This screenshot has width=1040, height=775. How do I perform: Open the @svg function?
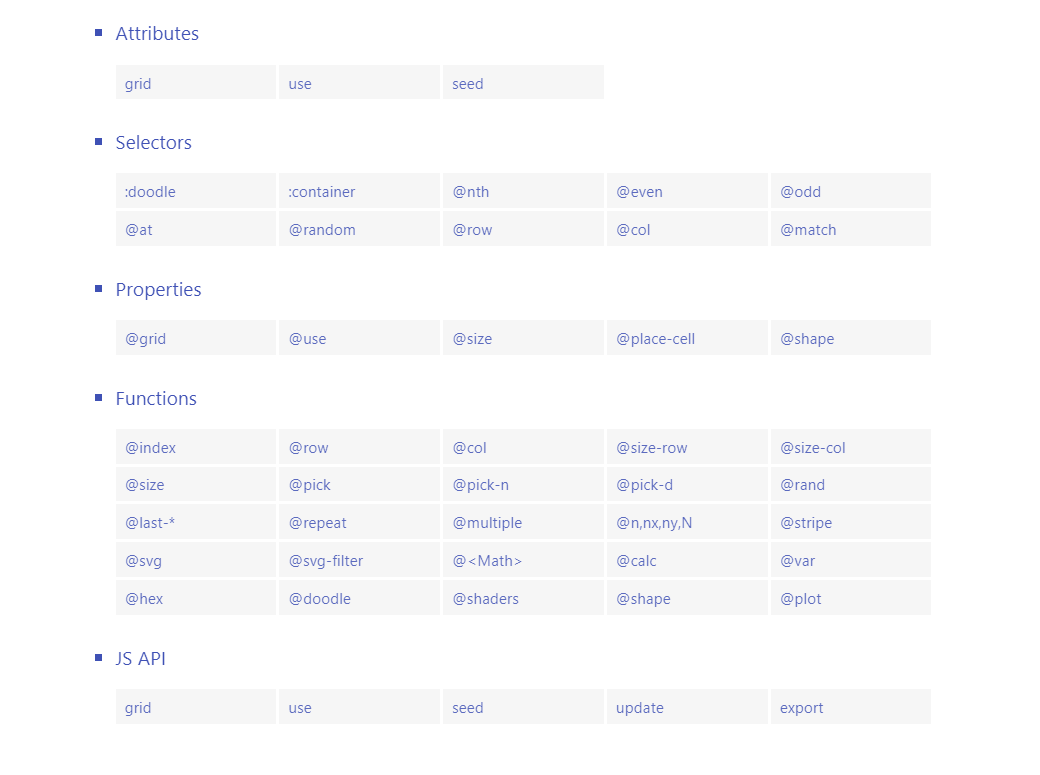pos(196,559)
